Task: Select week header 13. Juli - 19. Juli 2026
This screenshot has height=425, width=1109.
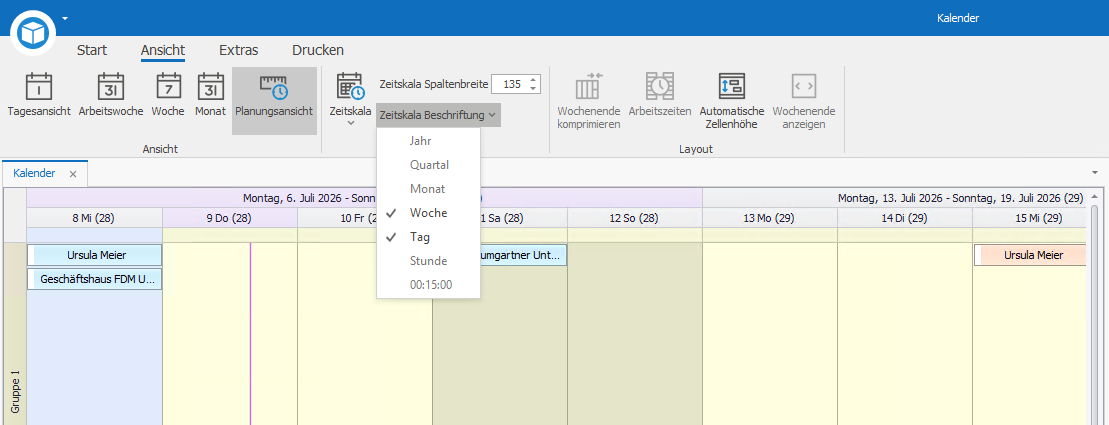Action: pos(895,197)
